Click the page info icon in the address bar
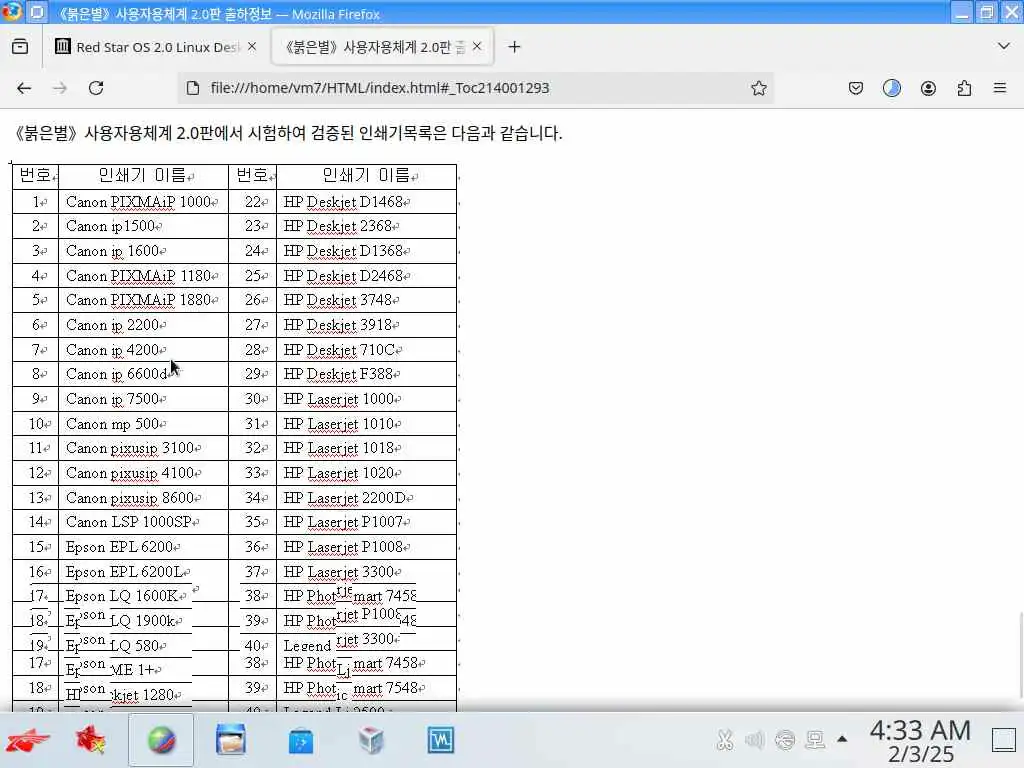Image resolution: width=1024 pixels, height=768 pixels. (193, 88)
